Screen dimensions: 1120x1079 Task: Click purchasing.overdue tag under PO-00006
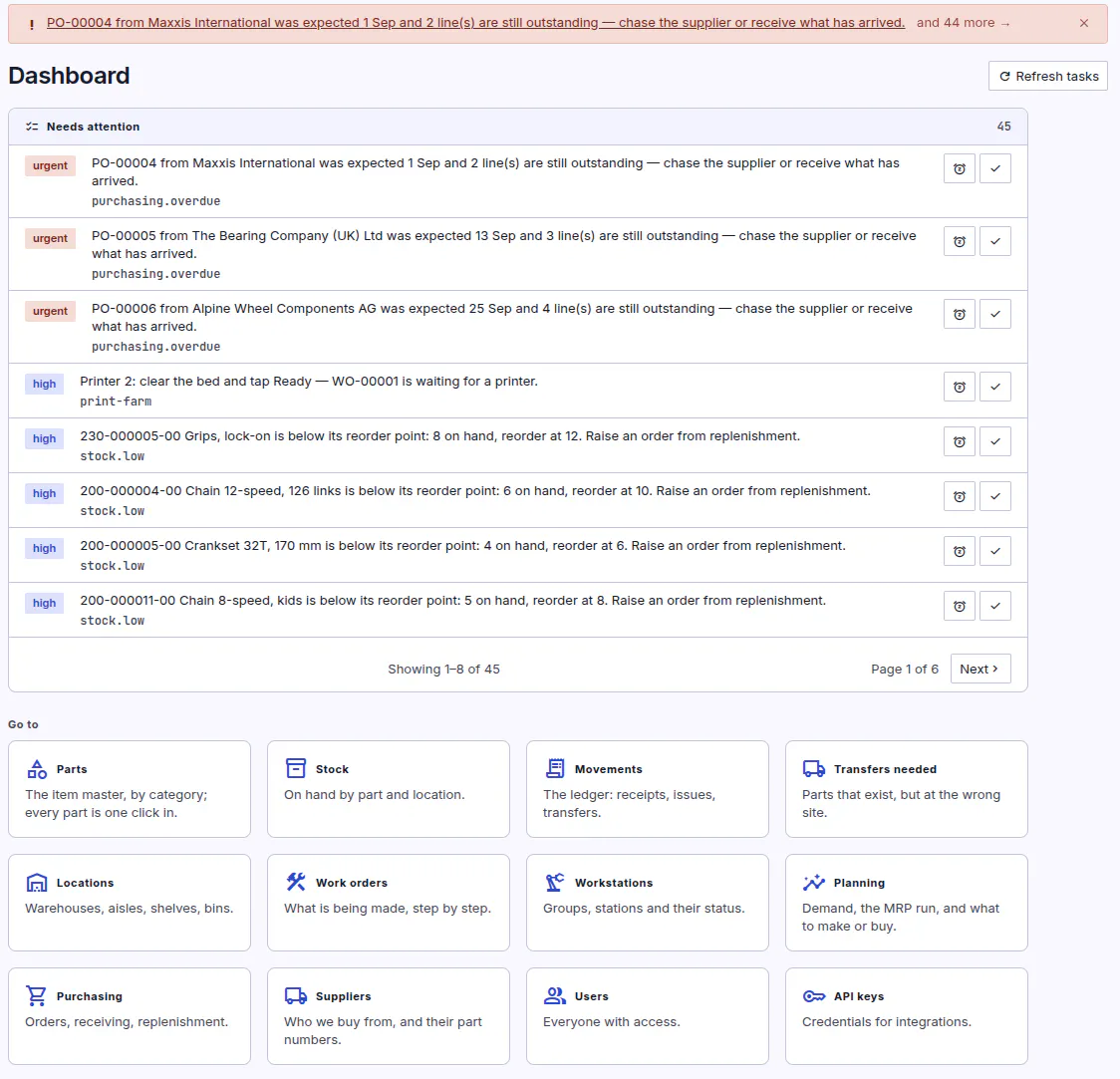(155, 347)
